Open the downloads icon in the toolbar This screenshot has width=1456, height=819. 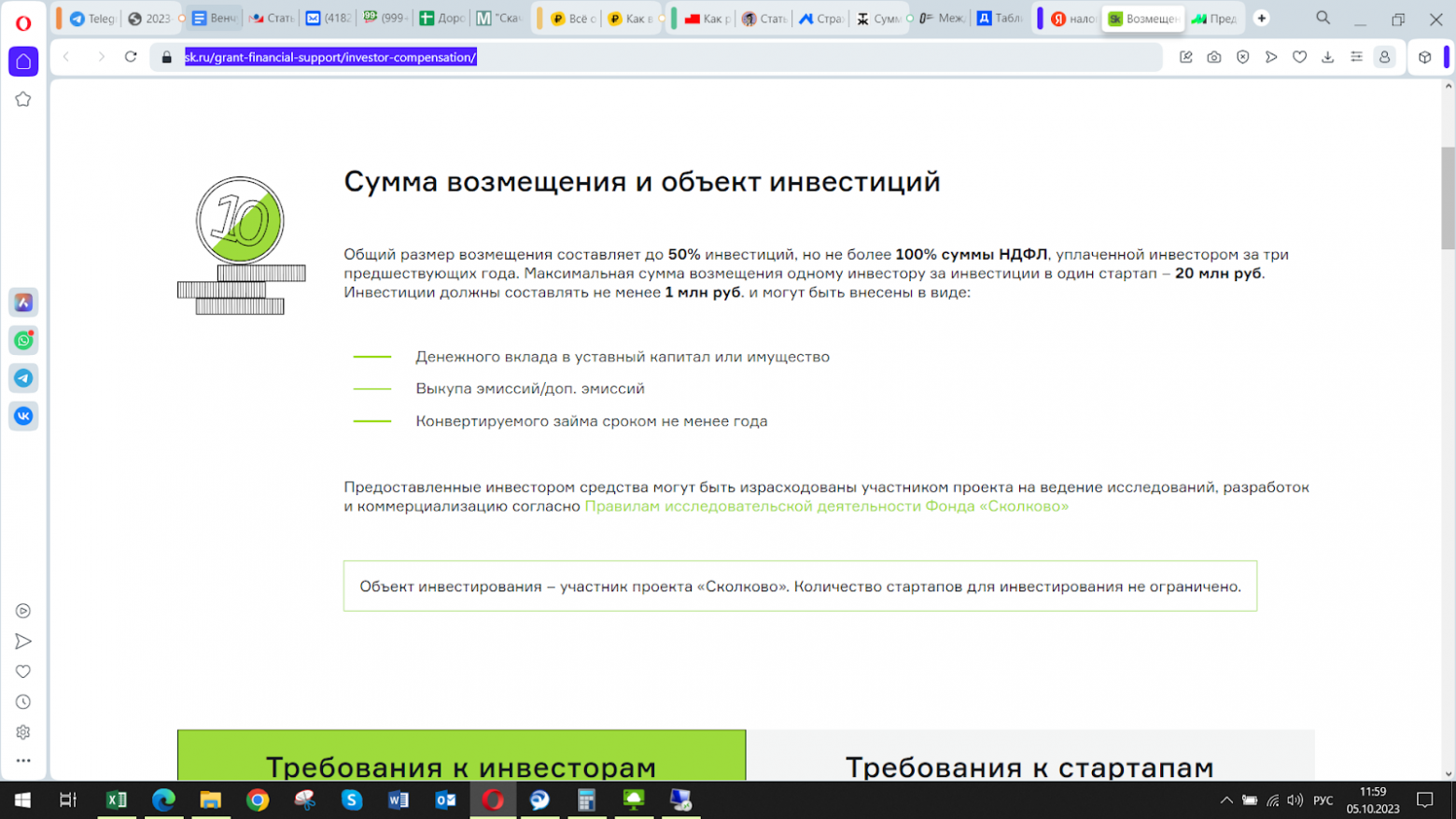pos(1327,57)
